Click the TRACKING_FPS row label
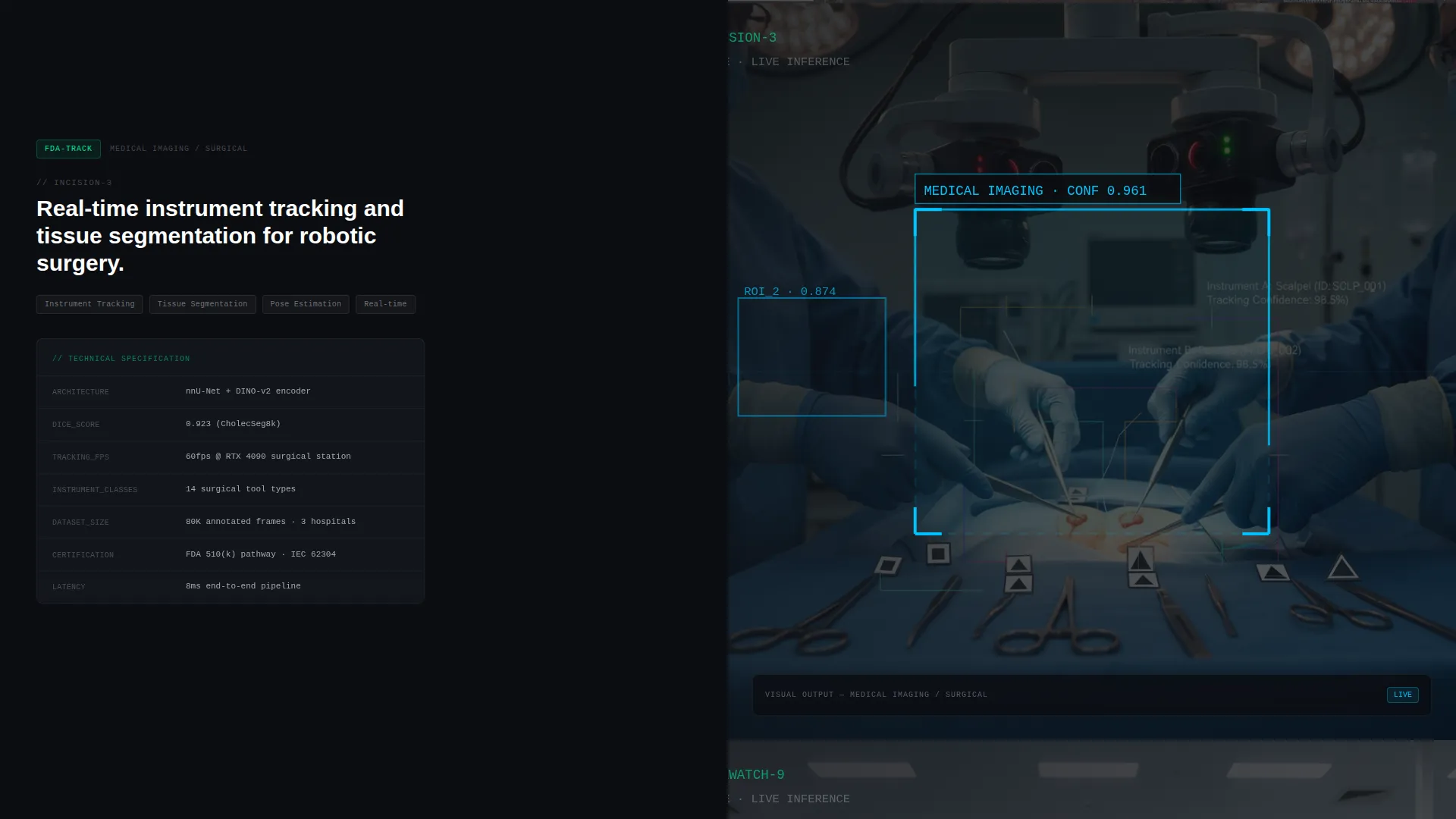The height and width of the screenshot is (819, 1456). point(80,457)
